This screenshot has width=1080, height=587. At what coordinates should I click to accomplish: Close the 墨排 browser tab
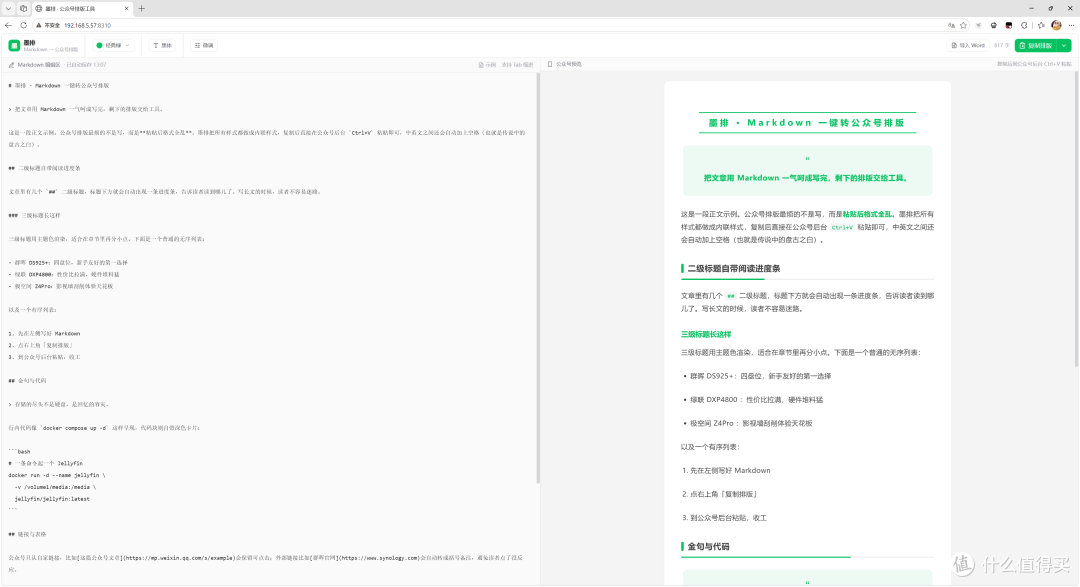pyautogui.click(x=126, y=8)
